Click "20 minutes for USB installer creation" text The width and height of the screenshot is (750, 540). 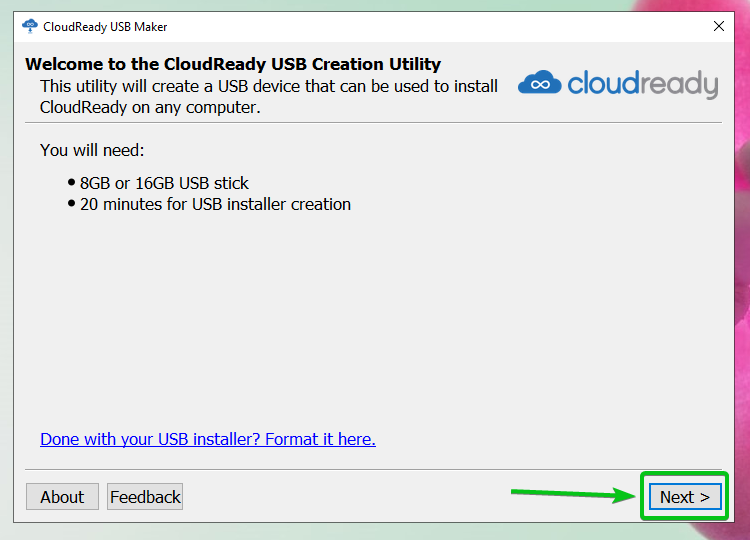pos(216,205)
